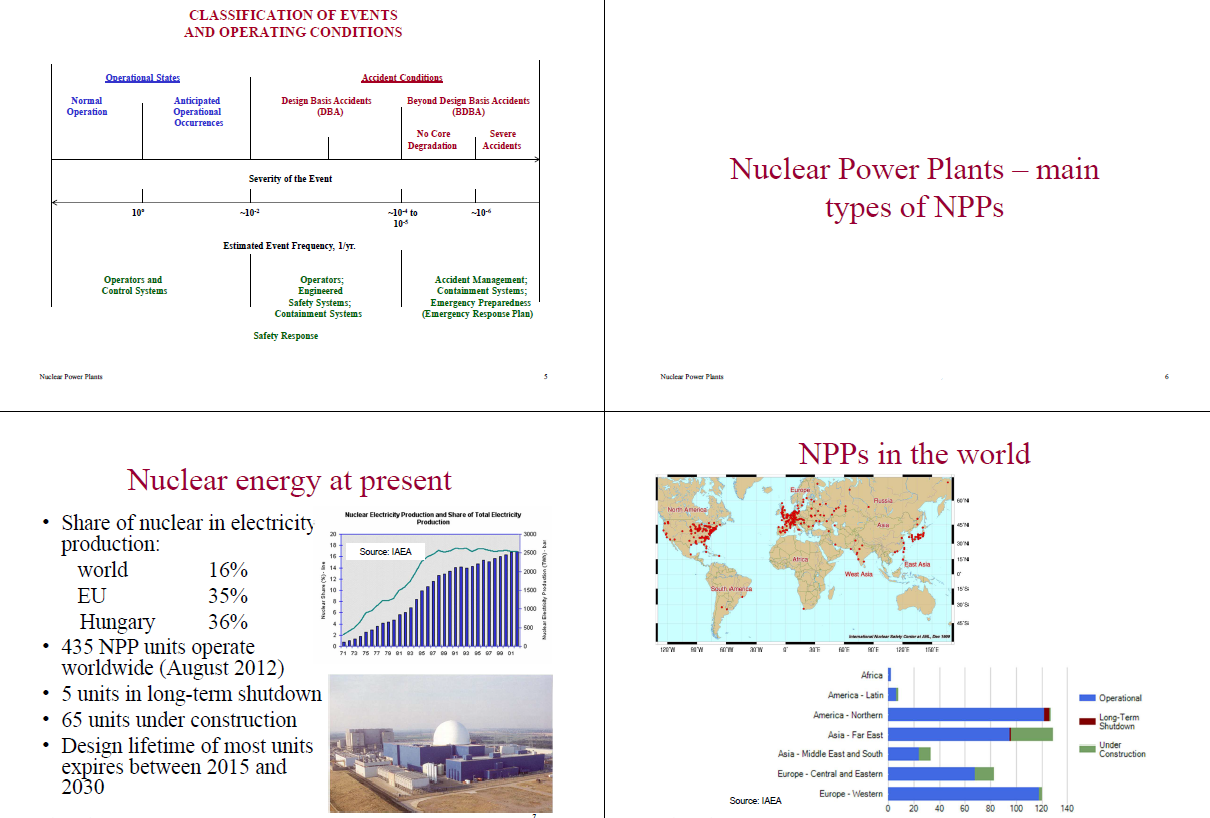1210x818 pixels.
Task: Click "Estimated Event Frequency, 1/yr." caption
Action: pos(289,246)
